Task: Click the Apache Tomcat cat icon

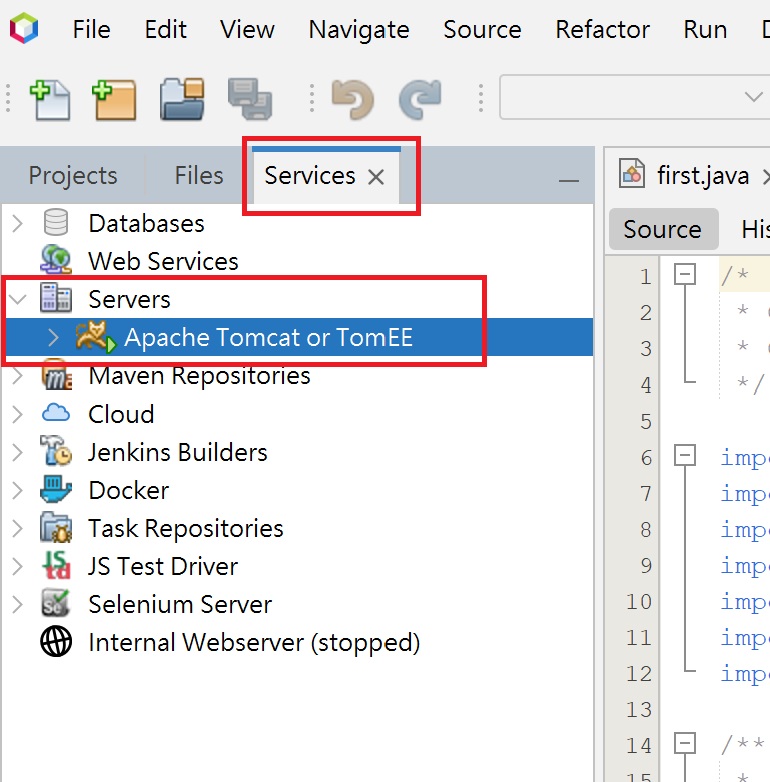Action: pyautogui.click(x=95, y=337)
